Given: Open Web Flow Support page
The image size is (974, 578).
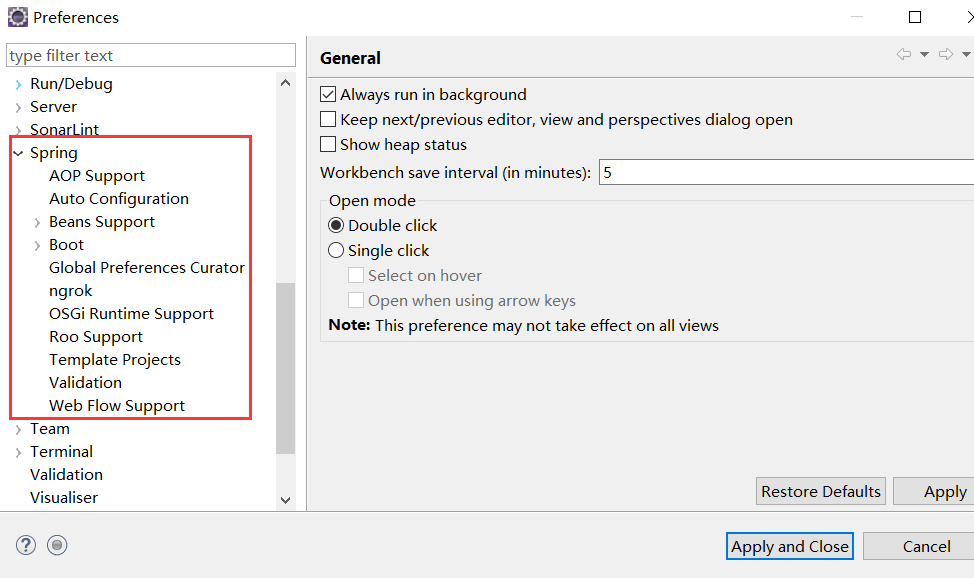Looking at the screenshot, I should pyautogui.click(x=117, y=406).
